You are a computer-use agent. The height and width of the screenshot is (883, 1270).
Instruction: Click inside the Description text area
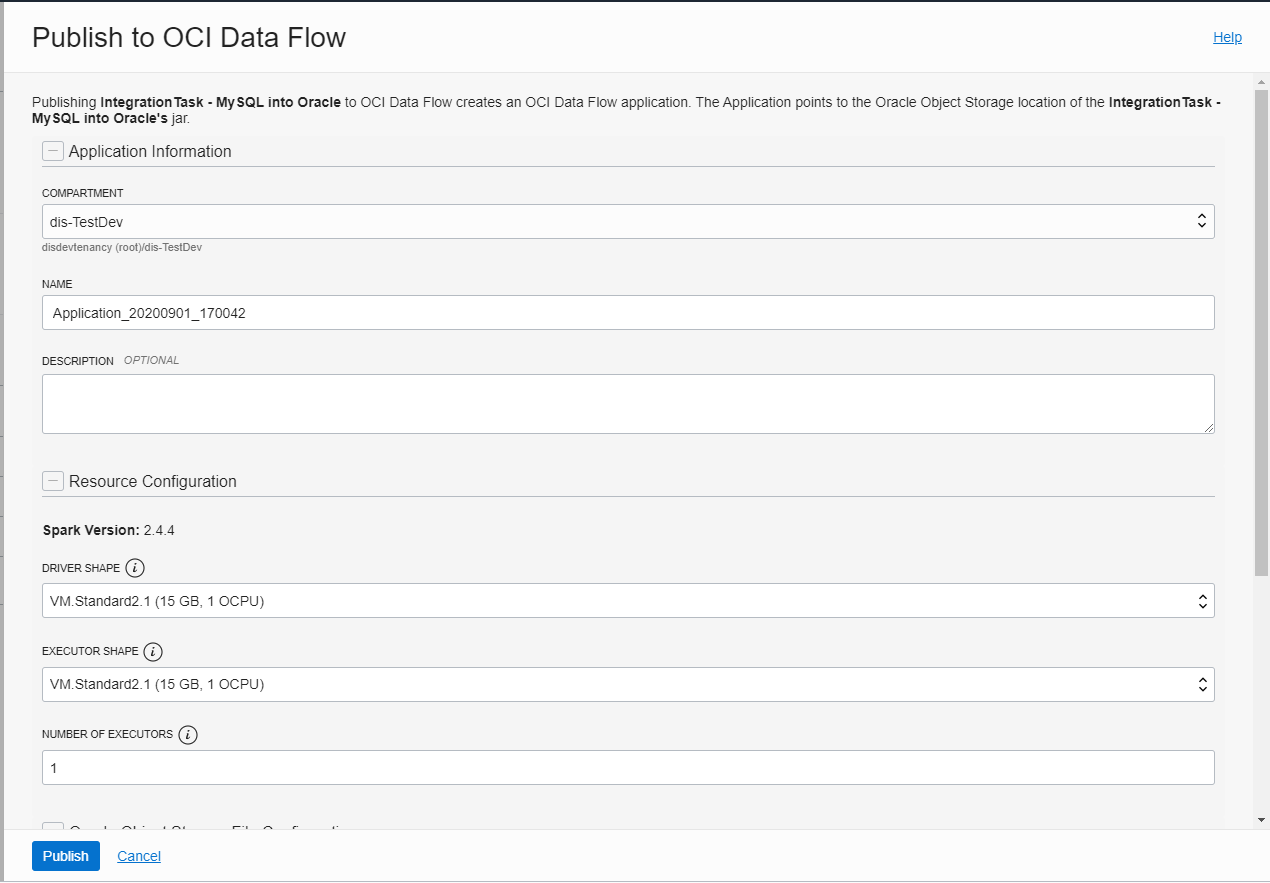(x=628, y=403)
